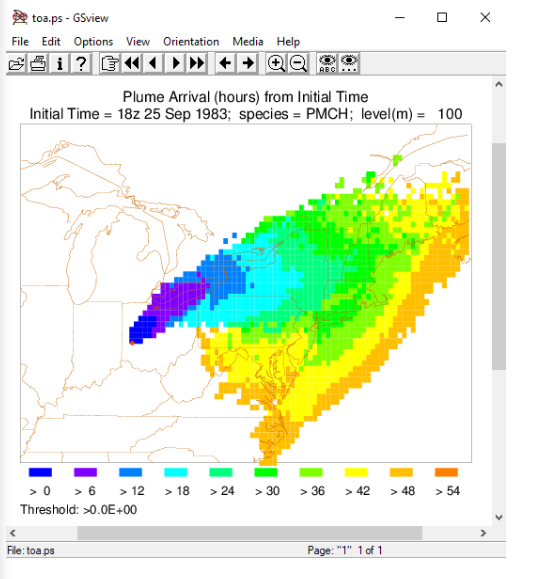Image resolution: width=545 pixels, height=579 pixels.
Task: Click the Zoom in magnifier icon
Action: 276,64
